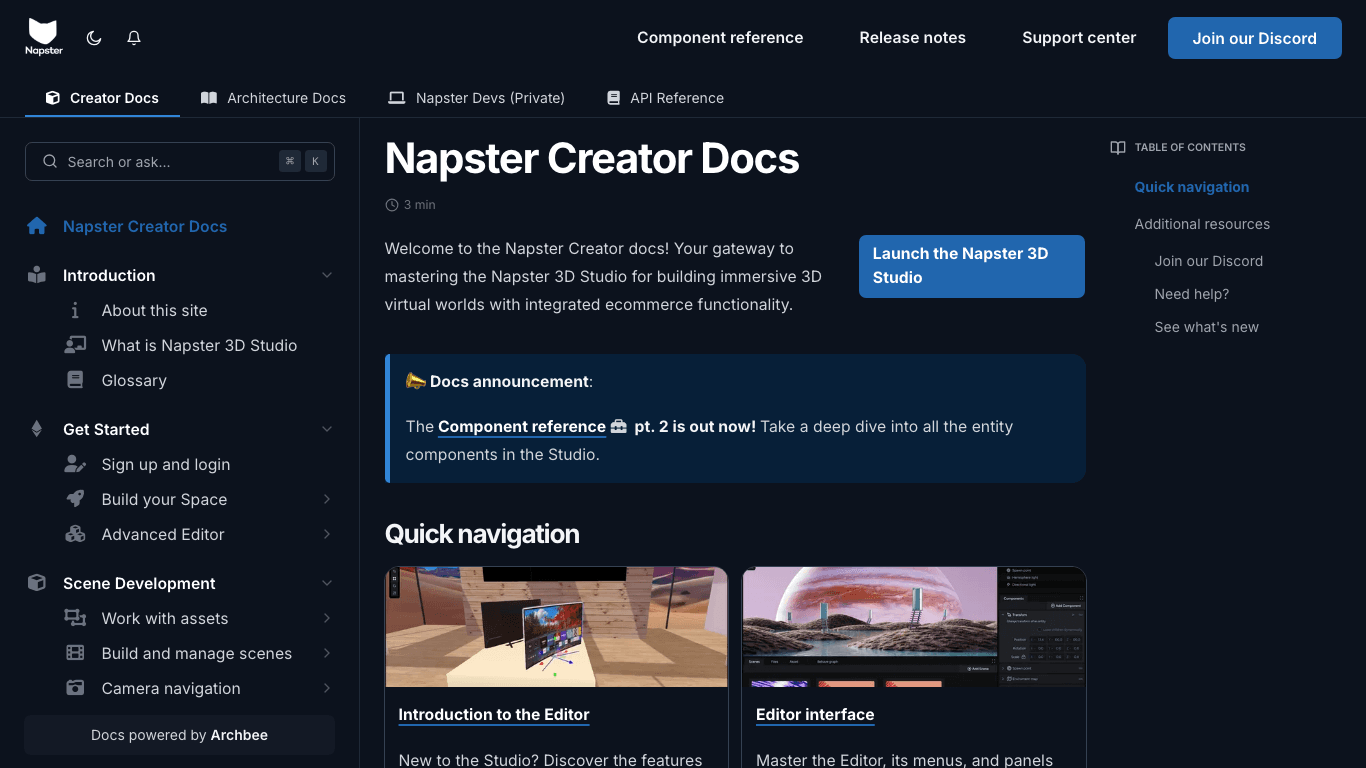This screenshot has height=768, width=1366.
Task: Click Join our Discord button
Action: point(1254,38)
